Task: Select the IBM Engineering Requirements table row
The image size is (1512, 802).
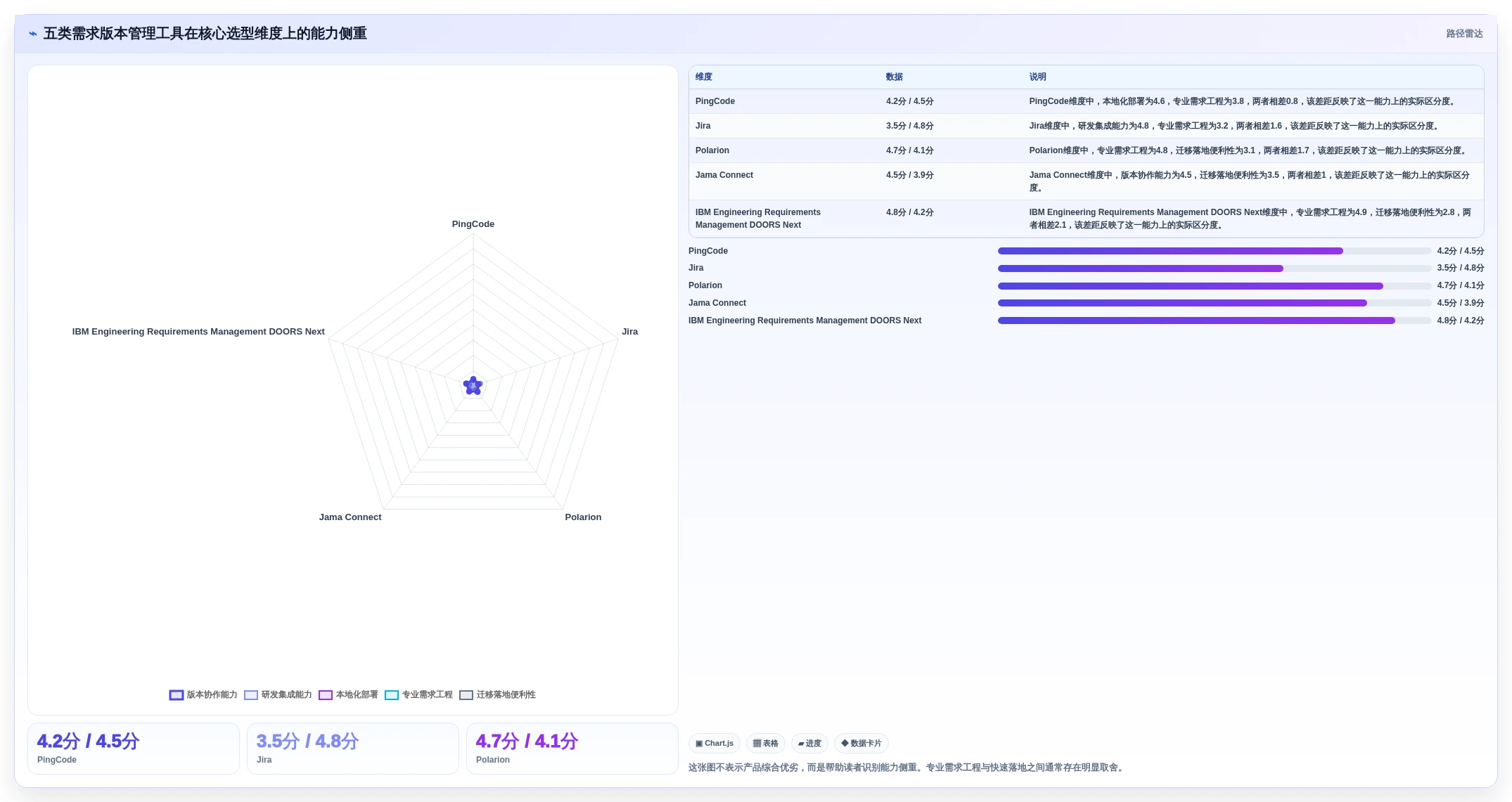Action: click(x=1086, y=219)
